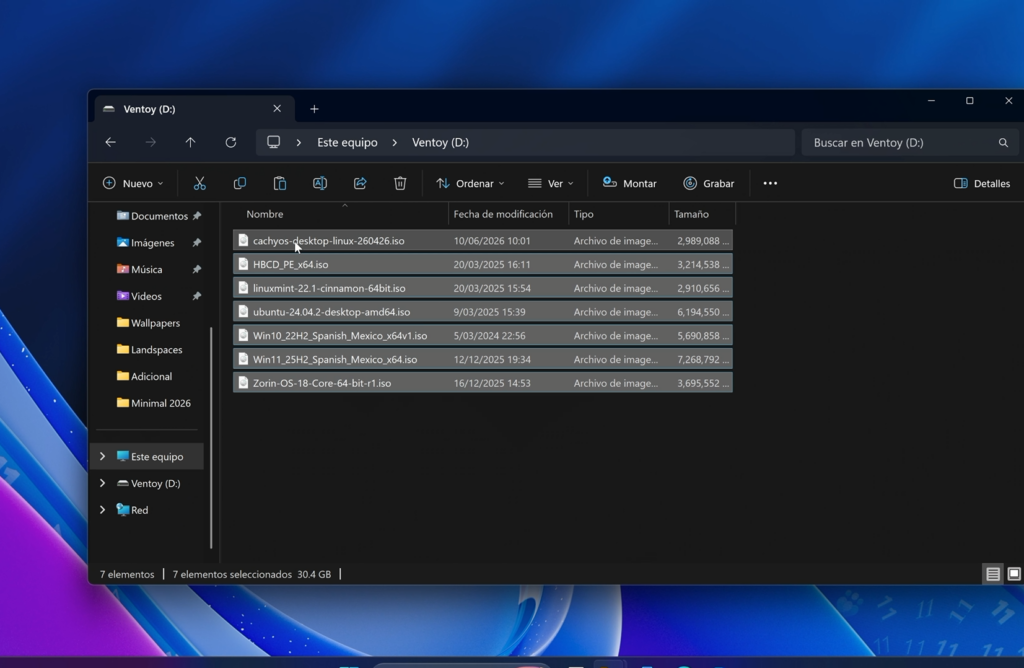1024x668 pixels.
Task: Unpin Música using its pin icon
Action: point(197,270)
